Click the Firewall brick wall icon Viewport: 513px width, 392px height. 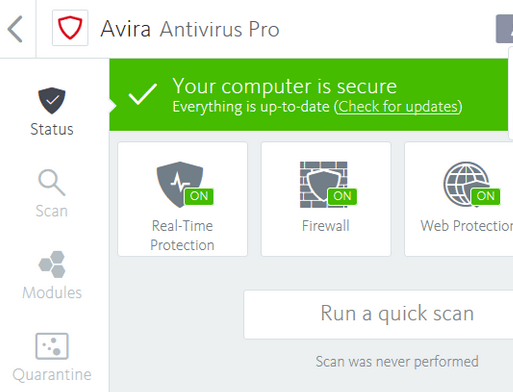tap(323, 184)
